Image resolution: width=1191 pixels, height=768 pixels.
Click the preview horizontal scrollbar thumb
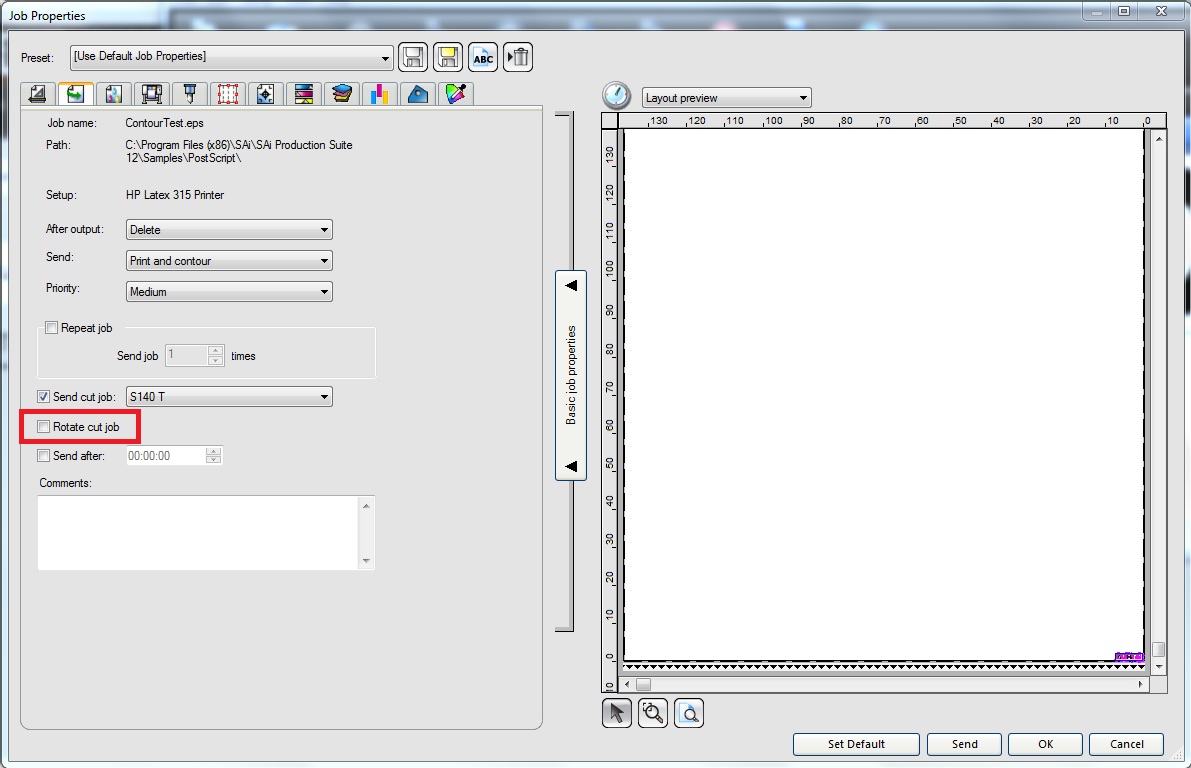point(643,684)
